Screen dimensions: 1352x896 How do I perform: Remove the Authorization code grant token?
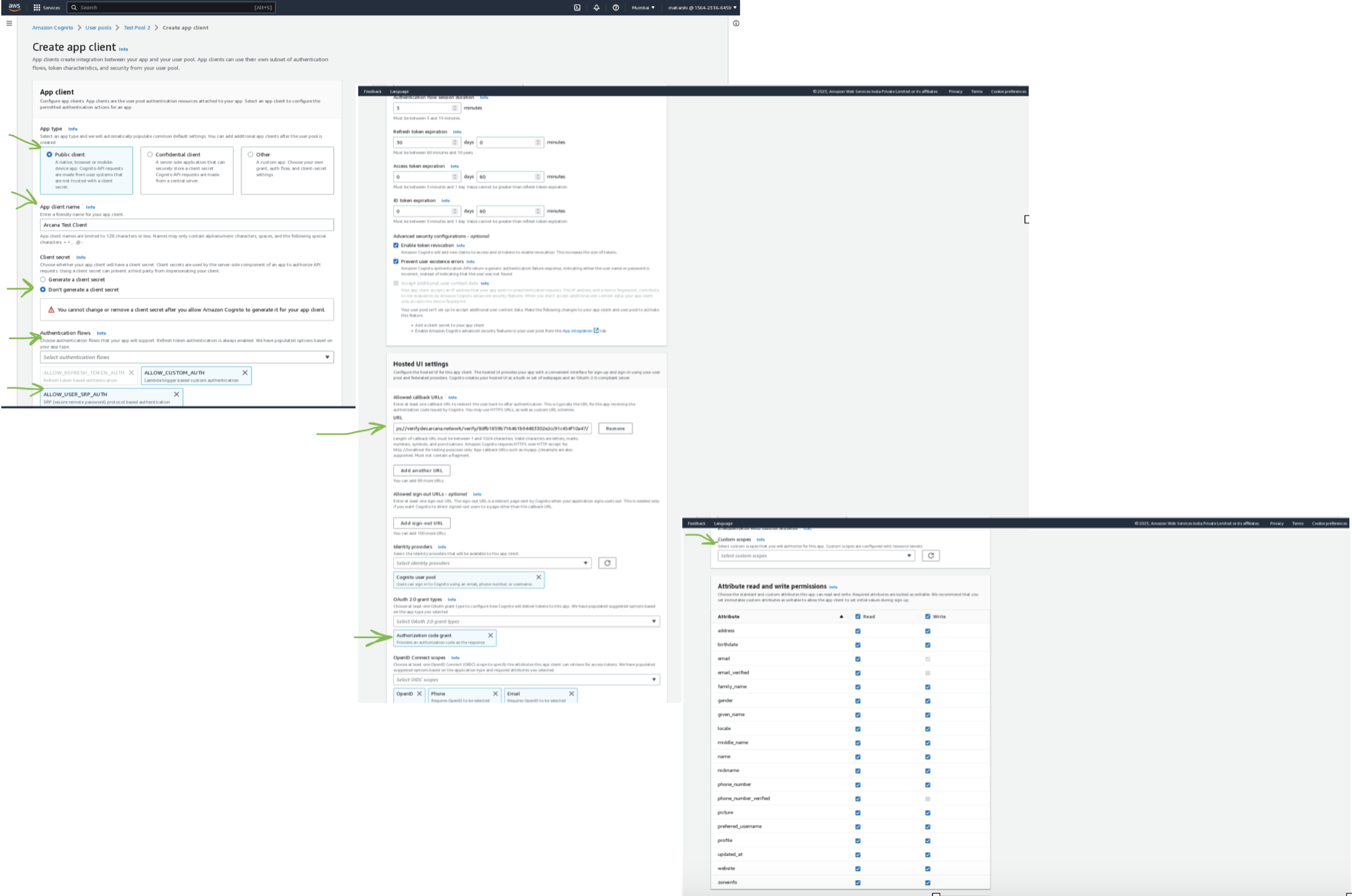(x=490, y=636)
